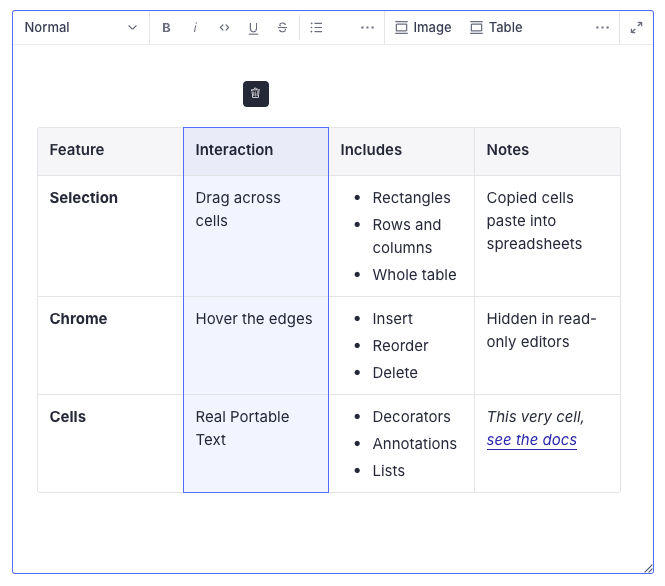The image size is (665, 586).
Task: Click the 'Insert' list item
Action: pyautogui.click(x=392, y=319)
